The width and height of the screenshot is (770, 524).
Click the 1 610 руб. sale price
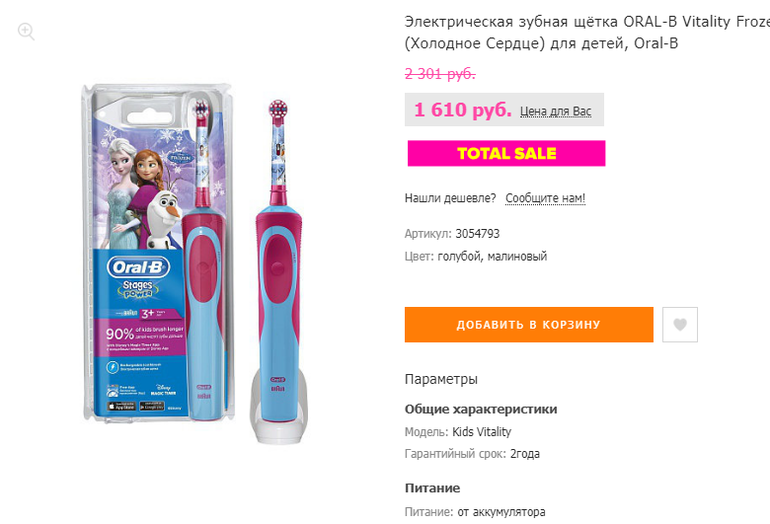pos(463,110)
